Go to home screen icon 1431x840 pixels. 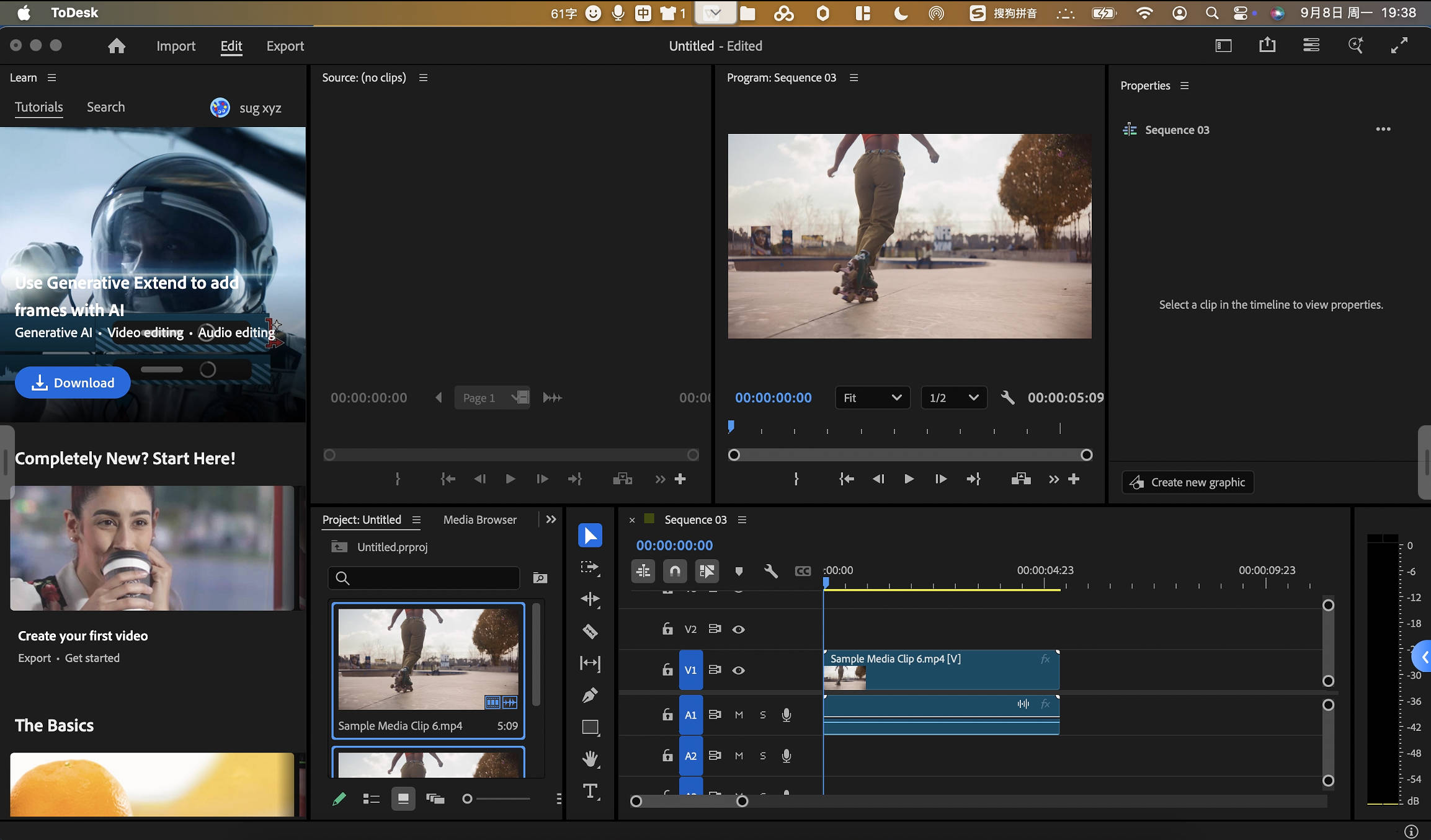(116, 46)
